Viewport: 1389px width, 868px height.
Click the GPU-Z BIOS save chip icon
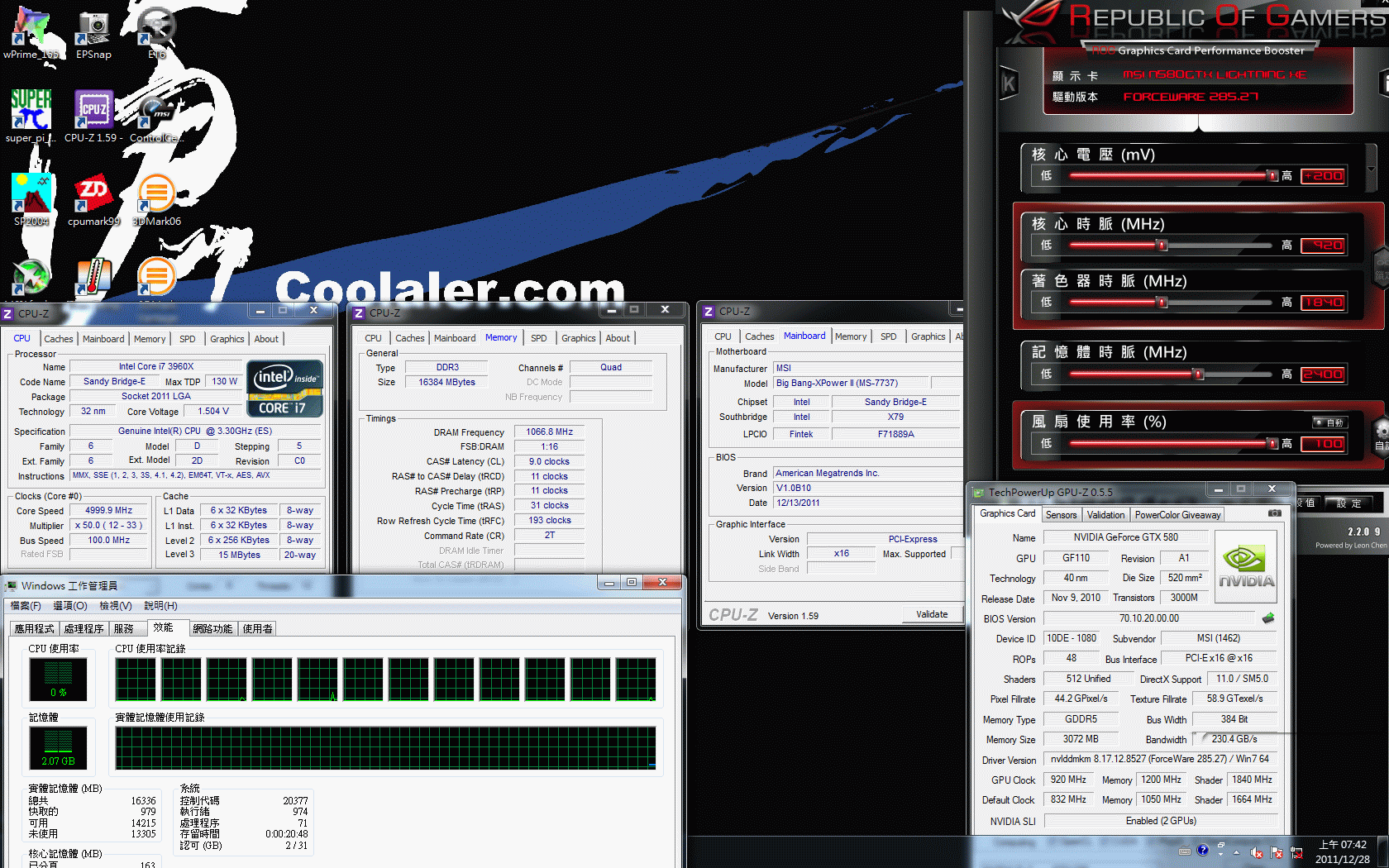point(1268,618)
